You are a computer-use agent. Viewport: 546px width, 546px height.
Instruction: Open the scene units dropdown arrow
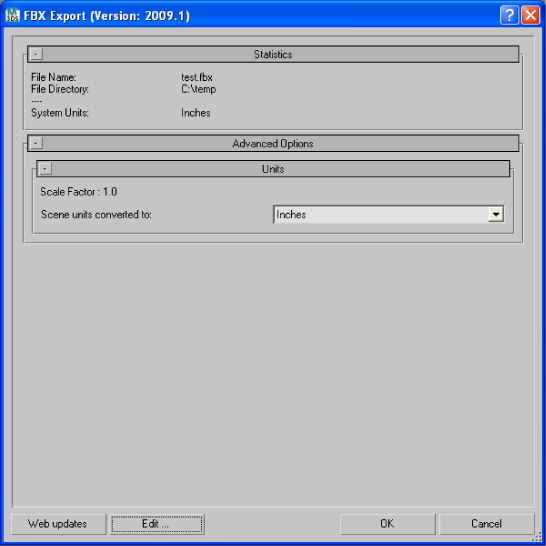496,214
